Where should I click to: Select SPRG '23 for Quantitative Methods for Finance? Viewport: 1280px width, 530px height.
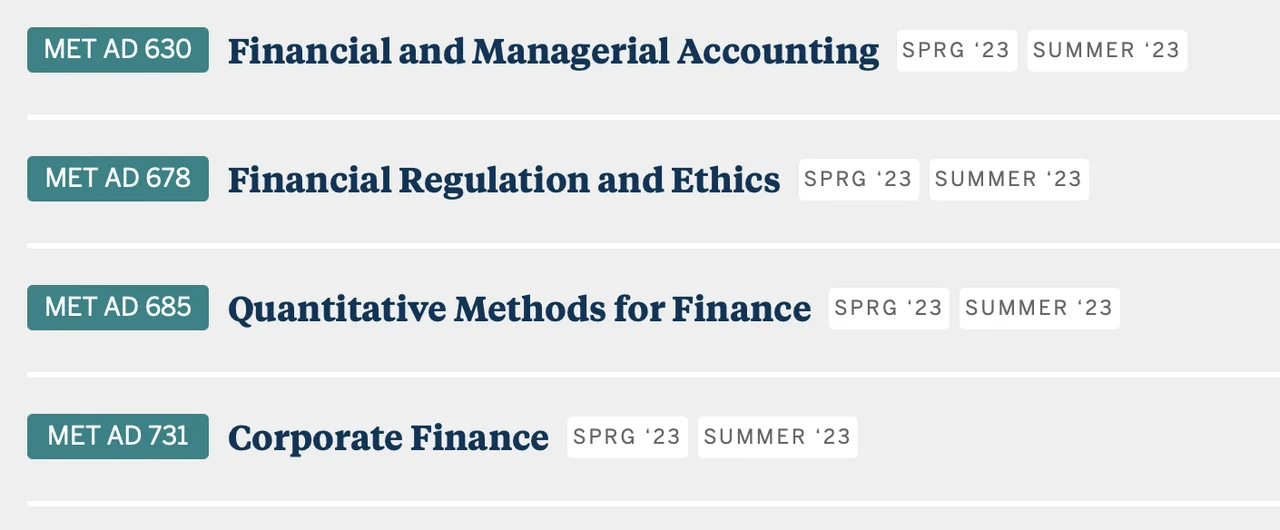coord(889,308)
